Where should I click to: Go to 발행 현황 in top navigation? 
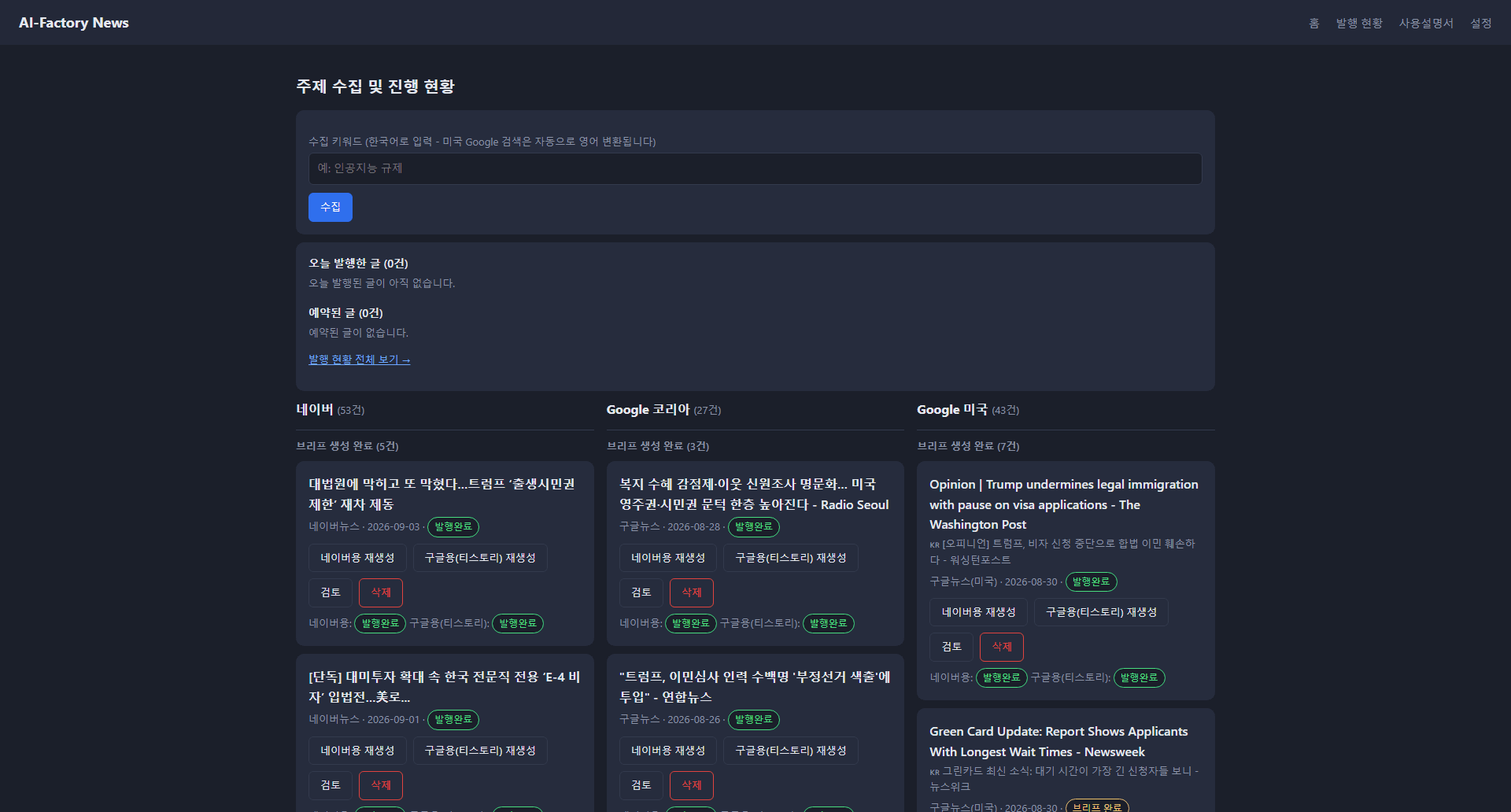coord(1359,24)
